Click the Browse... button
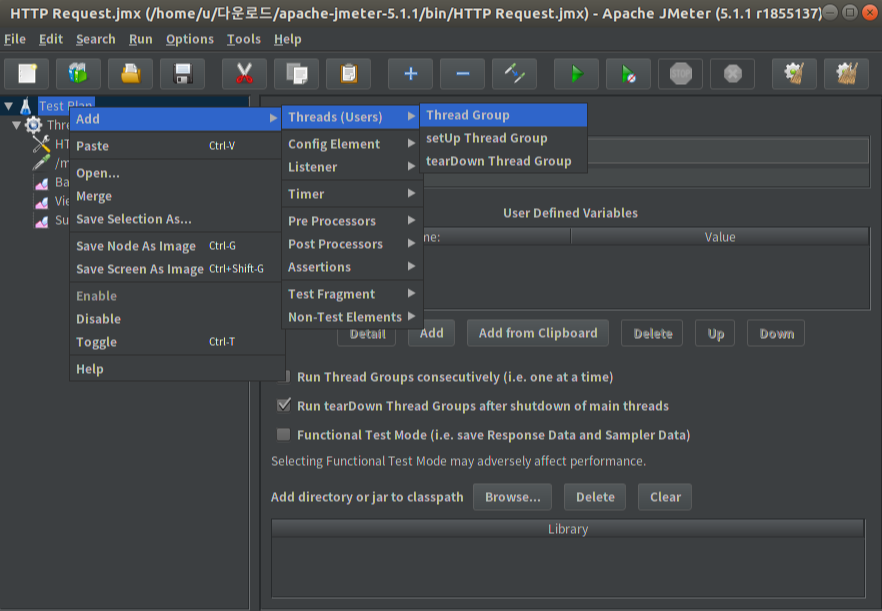Screen dimensions: 882x611 point(512,497)
